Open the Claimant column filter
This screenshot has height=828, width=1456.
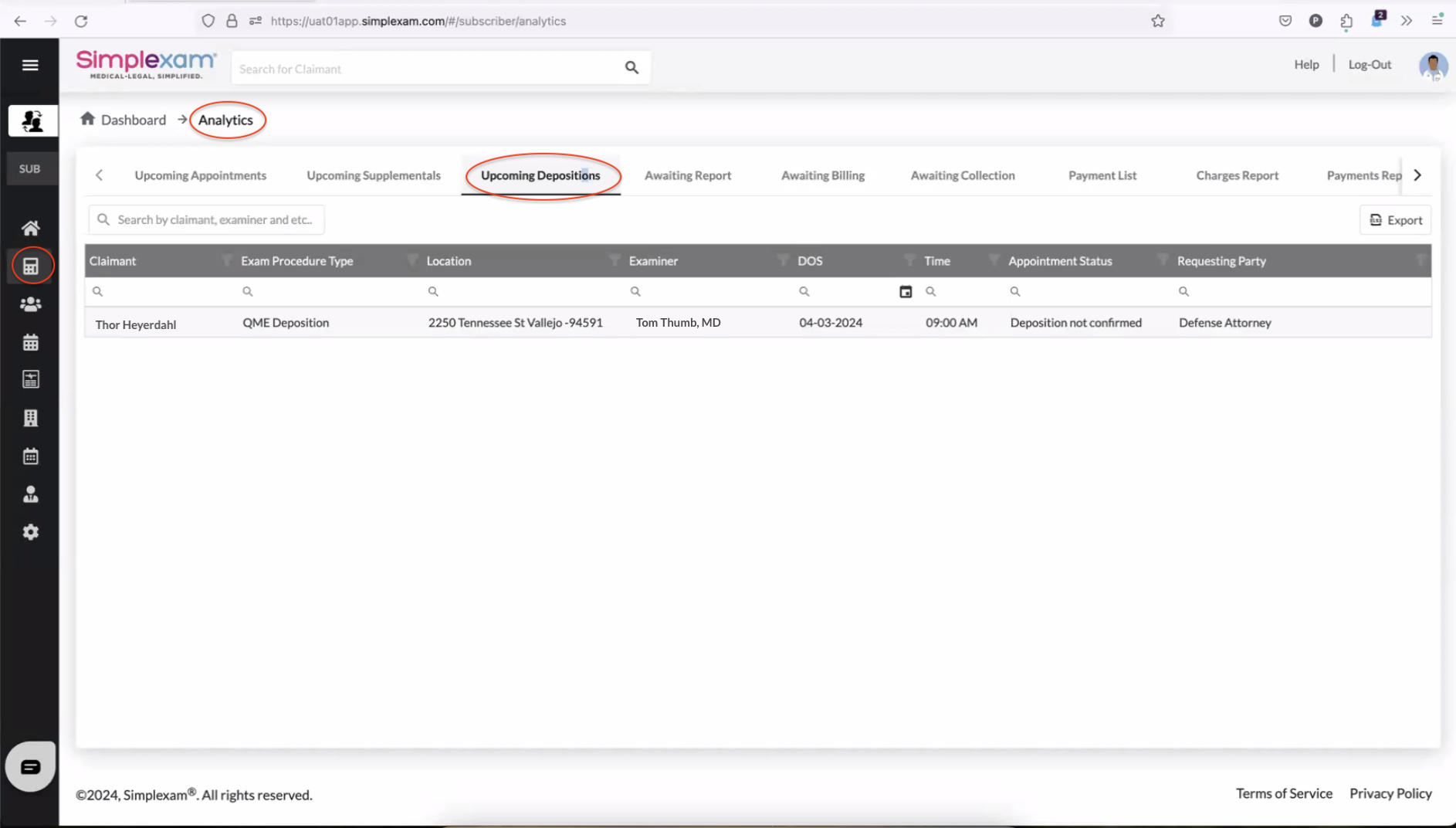(227, 260)
